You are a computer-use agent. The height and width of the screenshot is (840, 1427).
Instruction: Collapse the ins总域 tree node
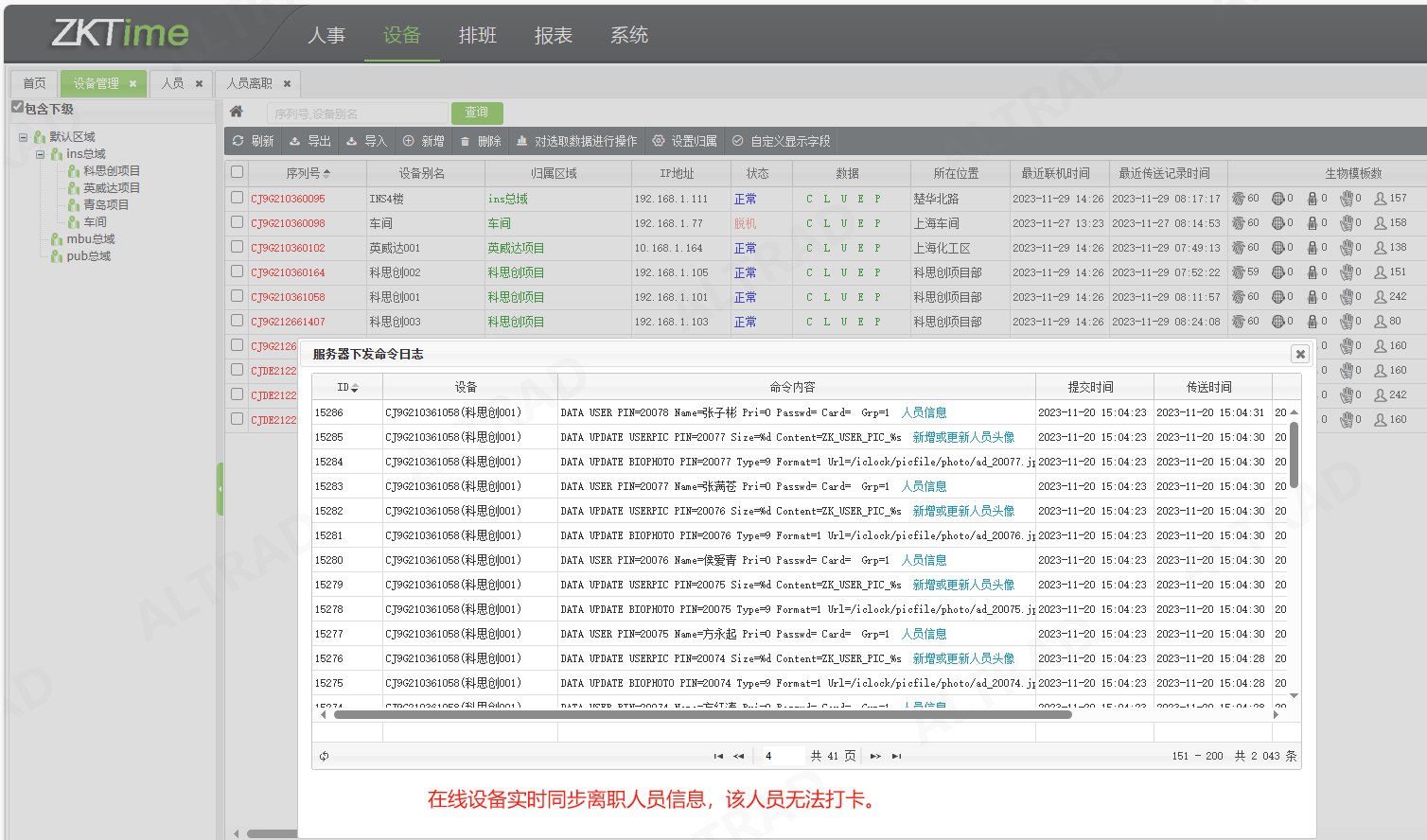pos(41,154)
